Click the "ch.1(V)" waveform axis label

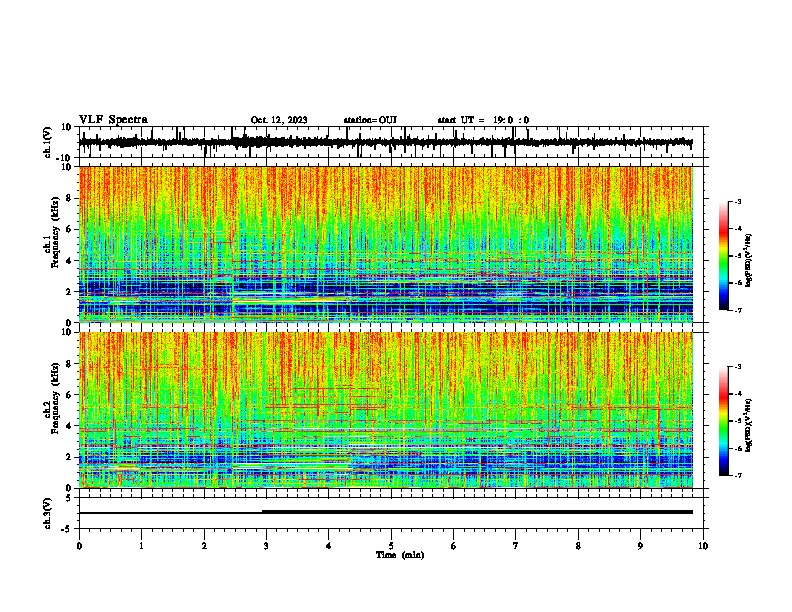tap(48, 142)
